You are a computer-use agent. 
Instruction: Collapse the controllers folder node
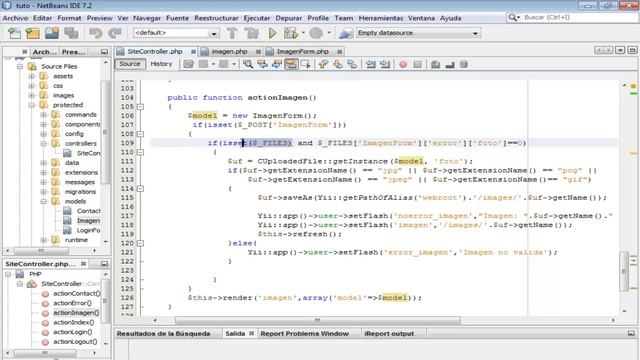coord(43,144)
